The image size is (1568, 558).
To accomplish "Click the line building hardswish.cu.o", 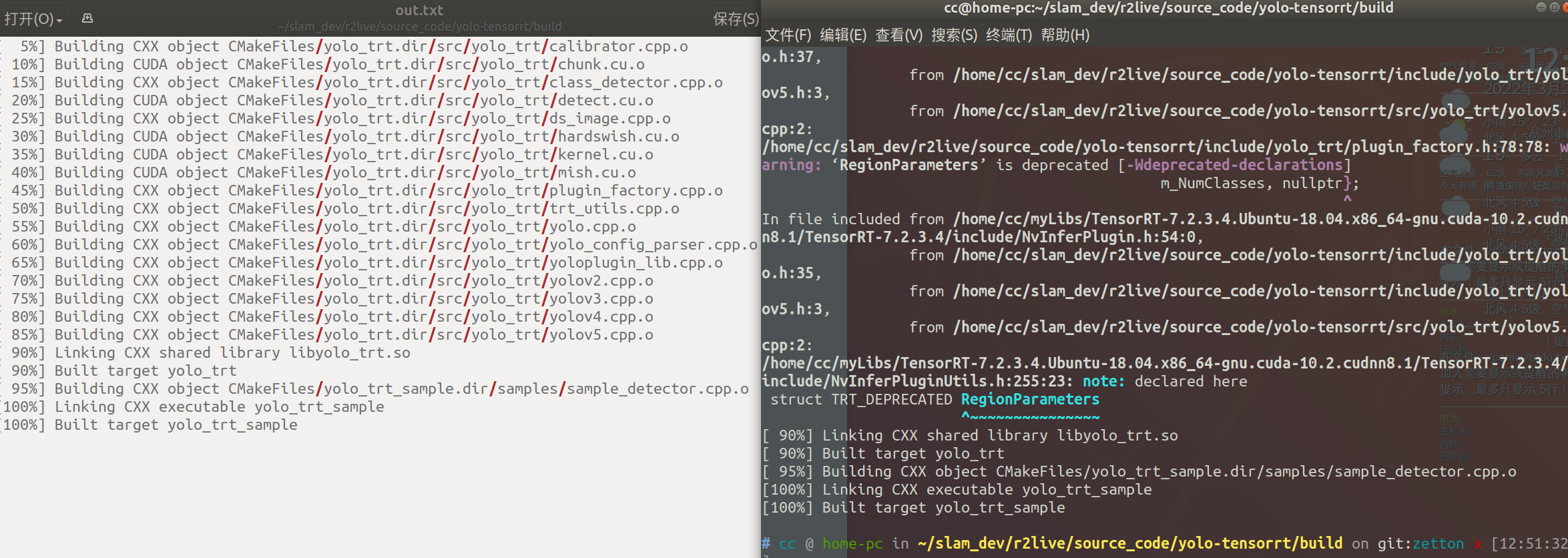I will pos(341,136).
